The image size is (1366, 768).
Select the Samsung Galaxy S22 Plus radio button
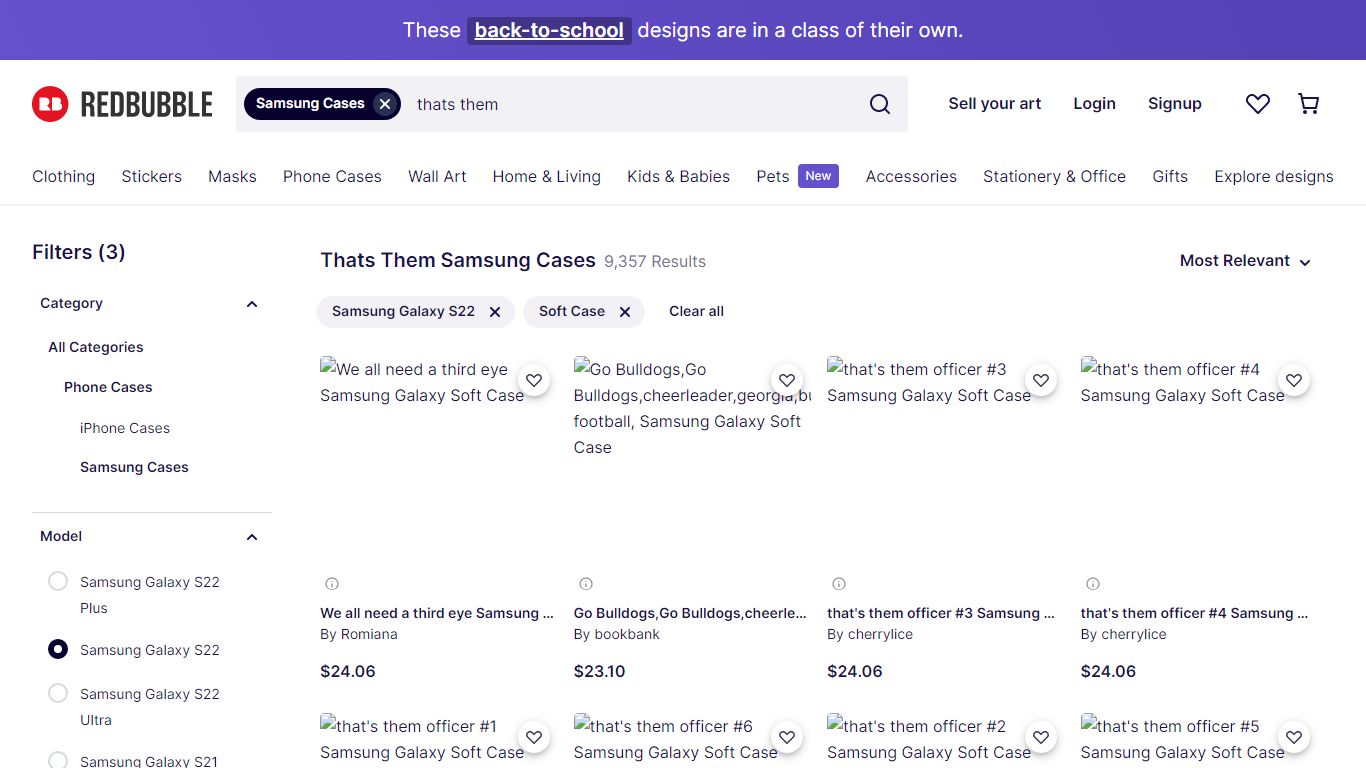pyautogui.click(x=58, y=582)
